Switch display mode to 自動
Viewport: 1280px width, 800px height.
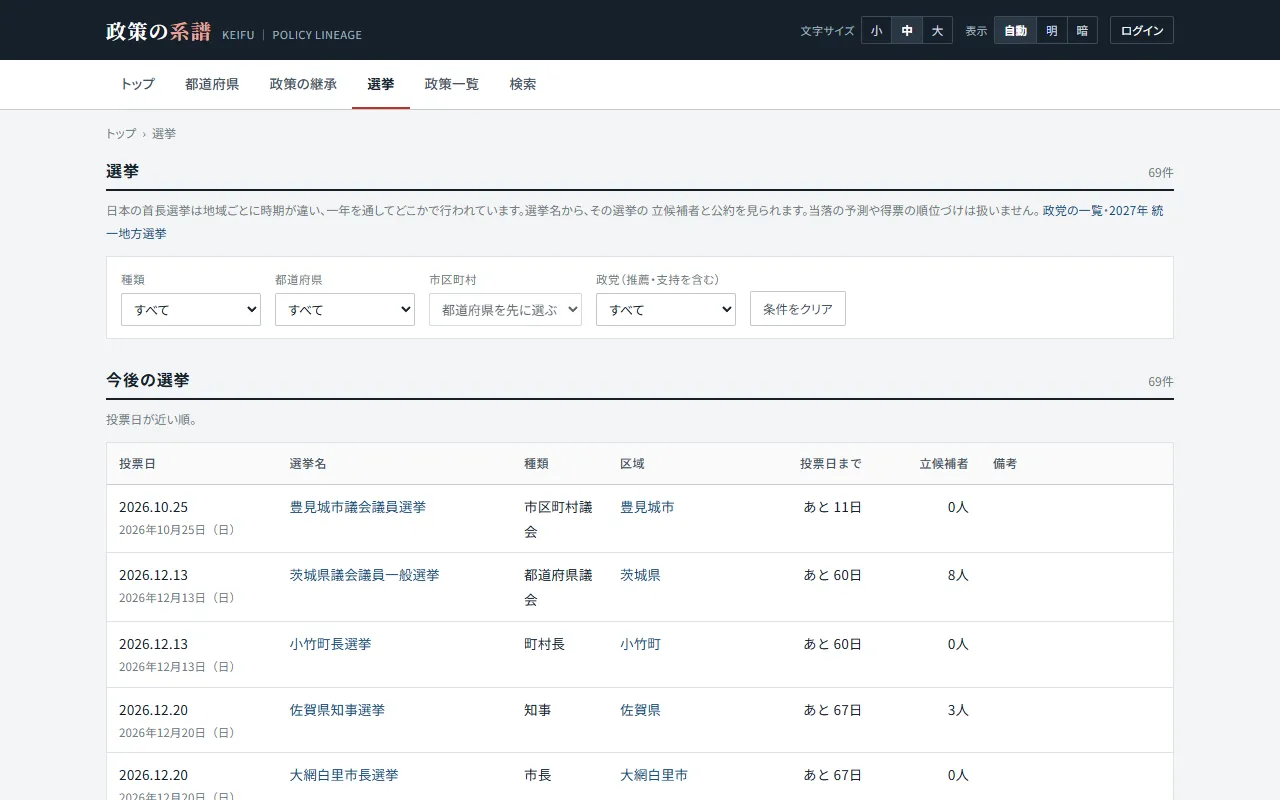click(x=1016, y=31)
